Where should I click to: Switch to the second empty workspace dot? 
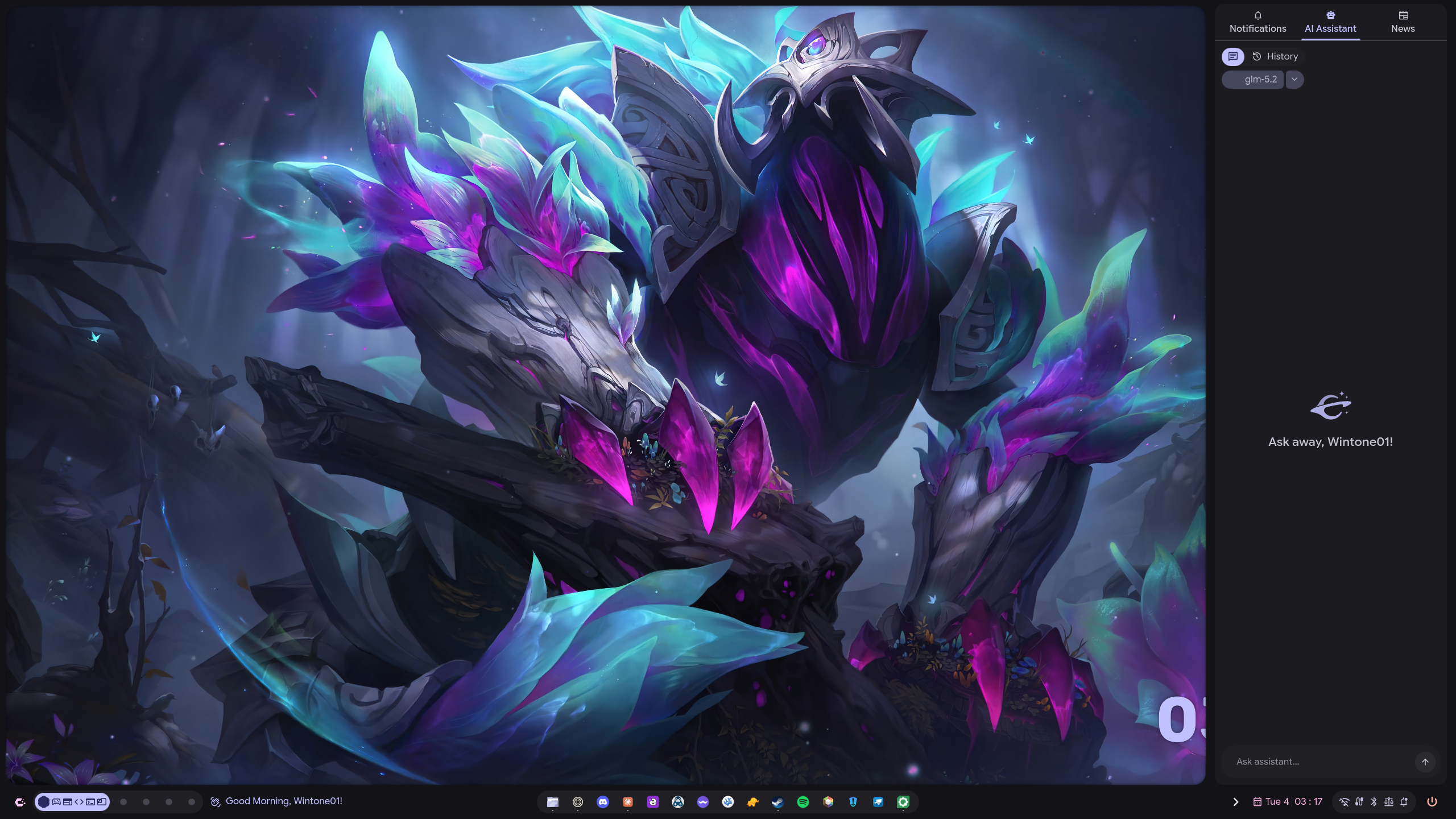[123, 802]
